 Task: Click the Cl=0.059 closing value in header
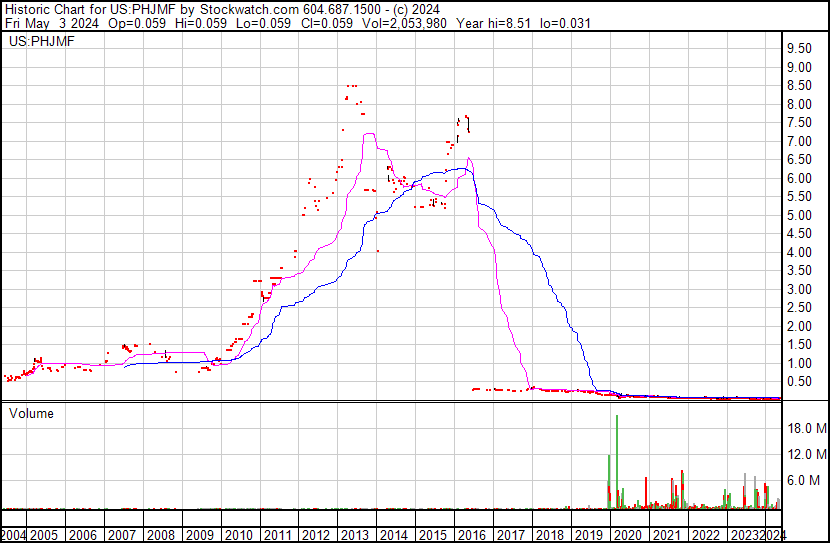tap(327, 24)
